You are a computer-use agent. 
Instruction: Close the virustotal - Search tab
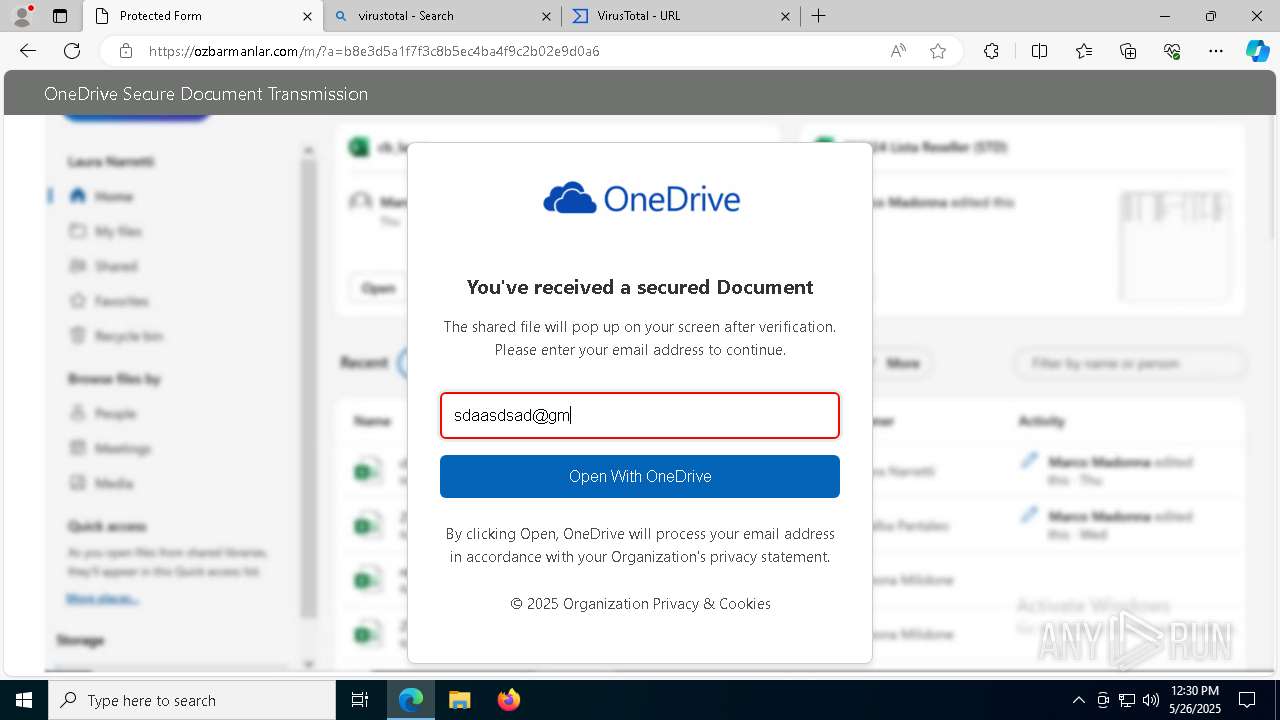pos(546,16)
